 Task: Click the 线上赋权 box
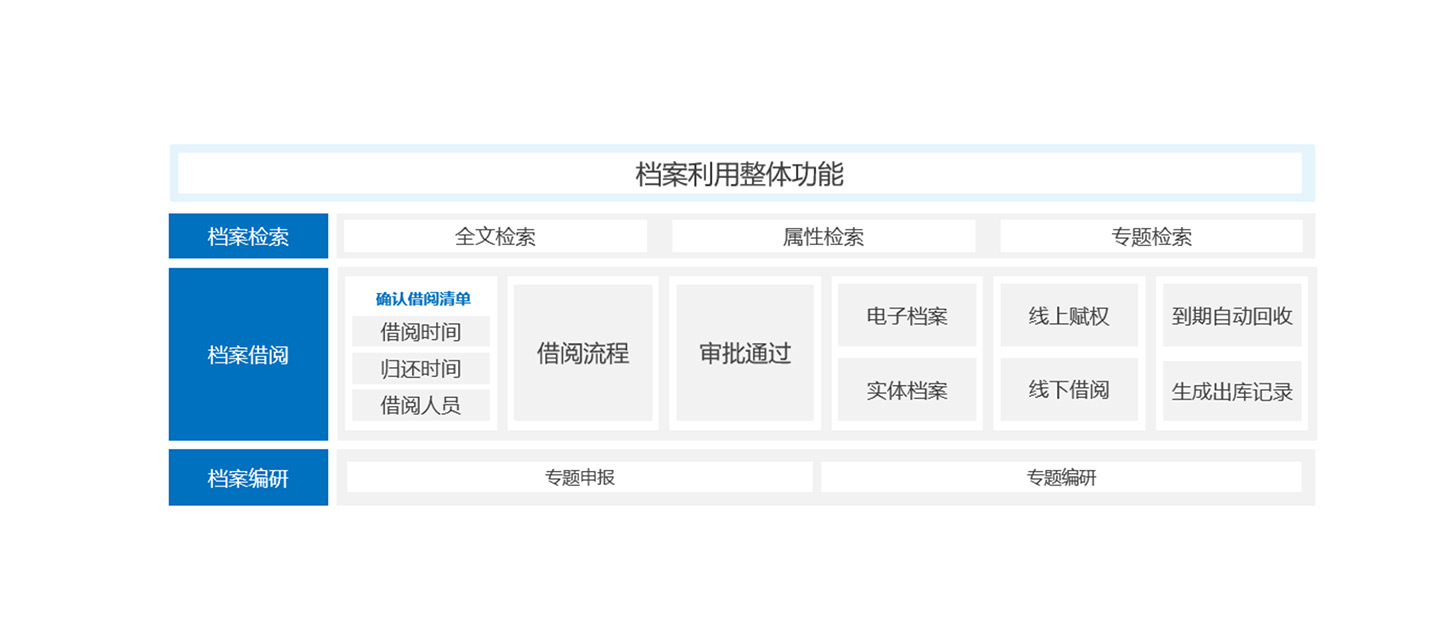point(1069,316)
